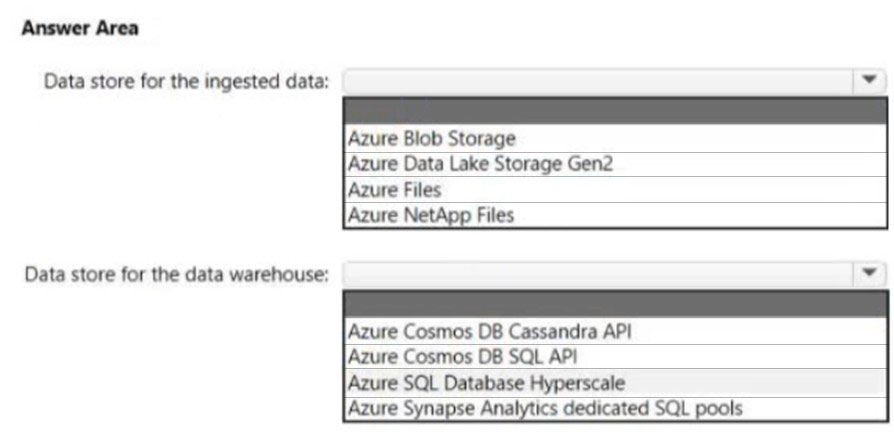Select Azure Cosmos DB Cassandra API

tap(615, 331)
